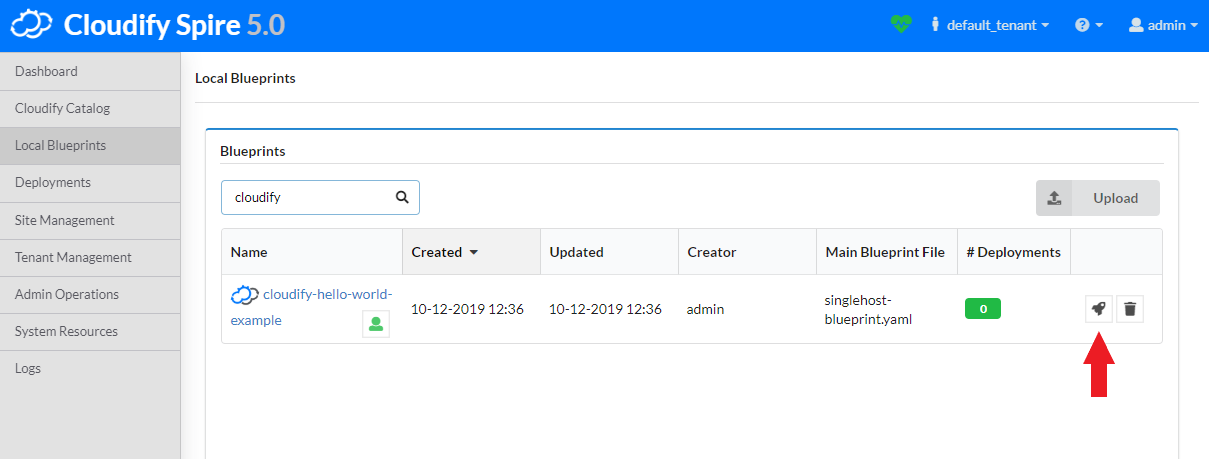Image resolution: width=1209 pixels, height=459 pixels.
Task: Click the blueprint's cloud thumbnail icon
Action: click(x=245, y=295)
